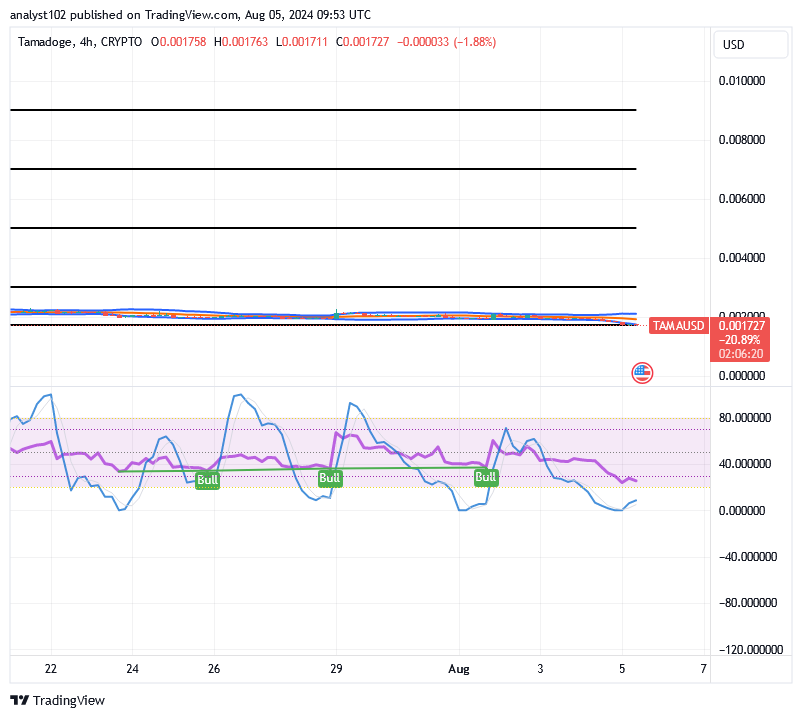Click the -20.89% change in price label
Screen dimensions: 802x718
coord(737,338)
